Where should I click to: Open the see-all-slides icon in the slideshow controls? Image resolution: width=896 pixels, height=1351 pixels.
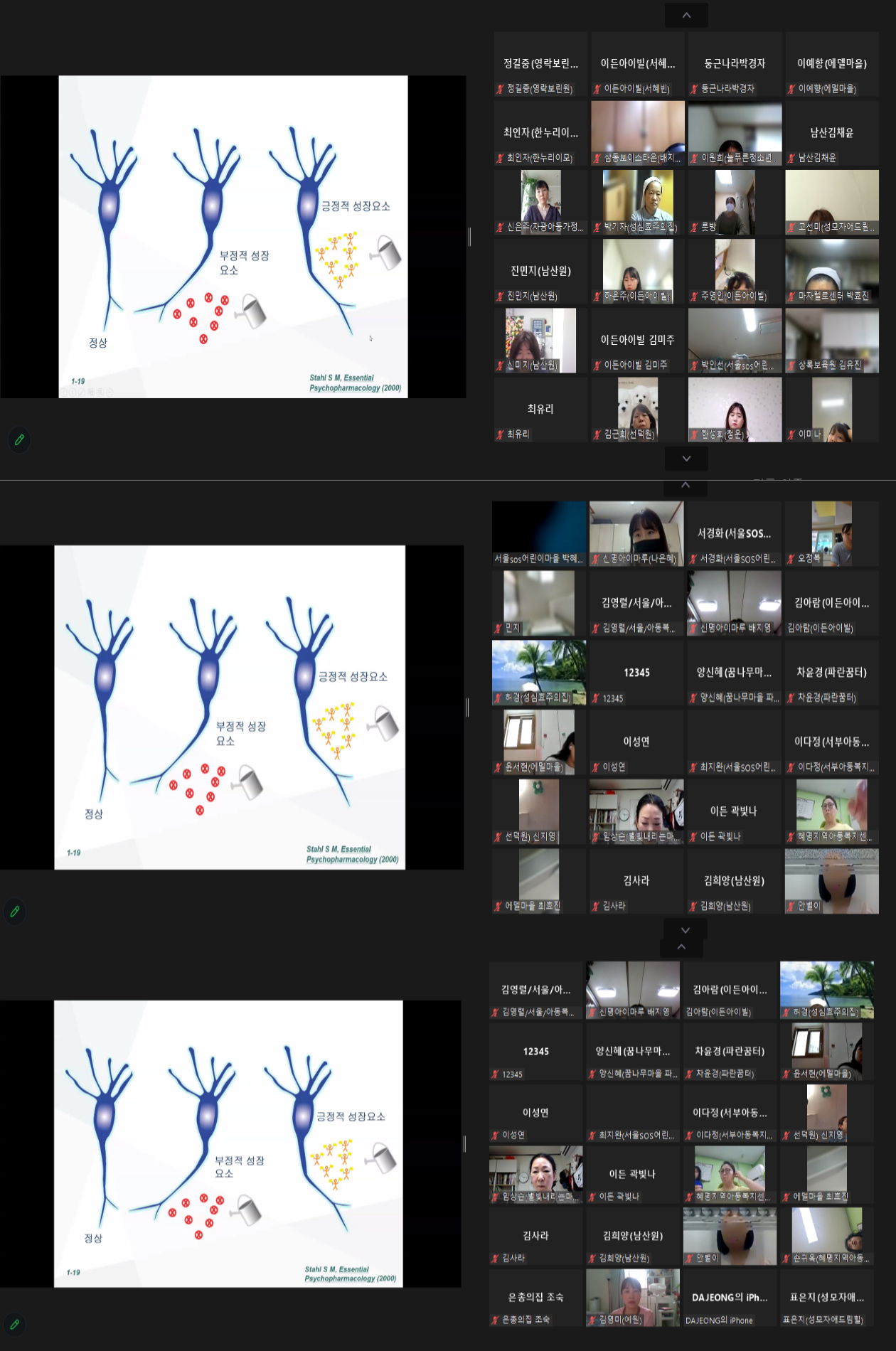[91, 392]
